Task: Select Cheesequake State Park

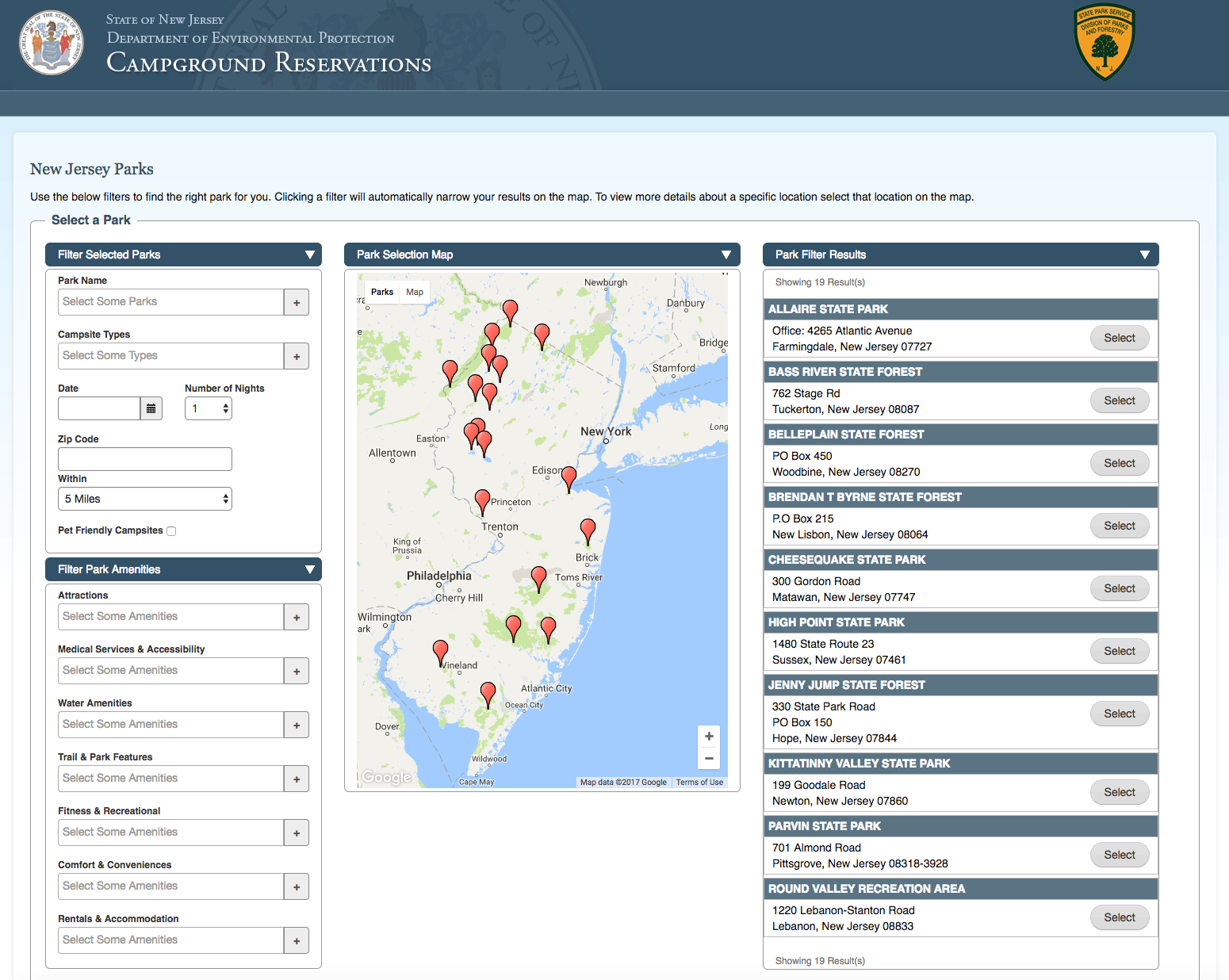Action: coord(1120,588)
